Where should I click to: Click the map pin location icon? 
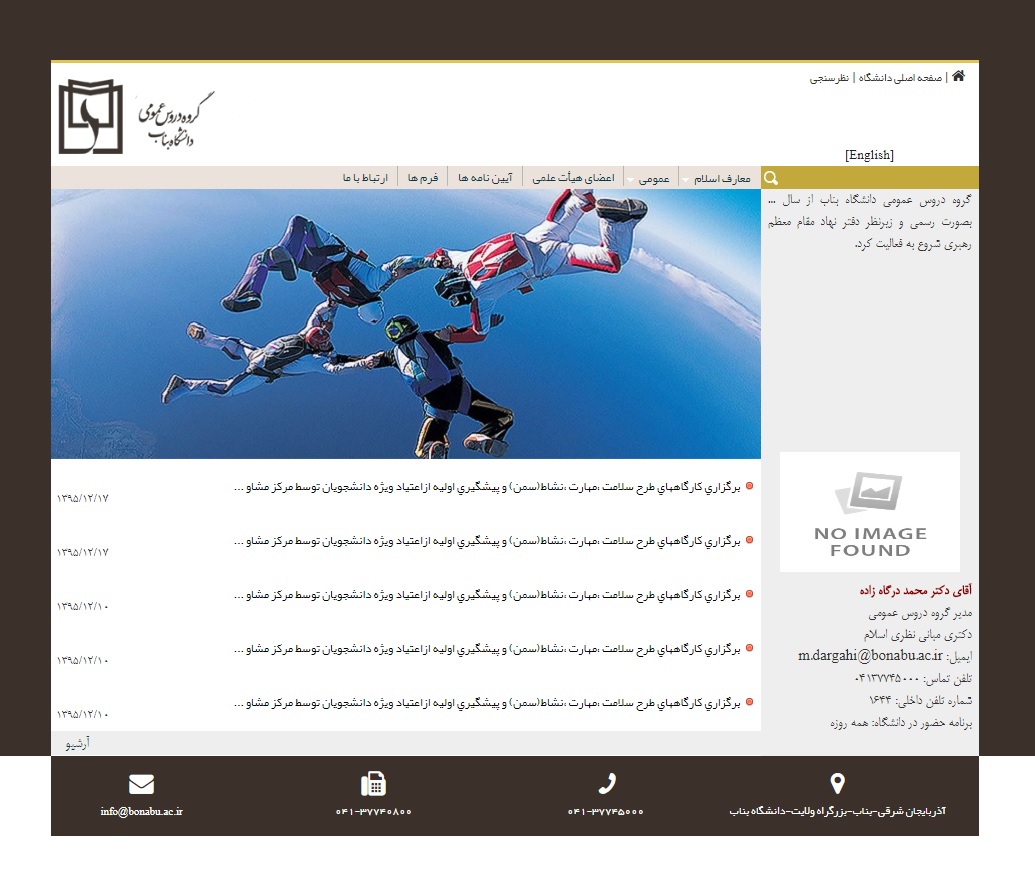tap(837, 784)
